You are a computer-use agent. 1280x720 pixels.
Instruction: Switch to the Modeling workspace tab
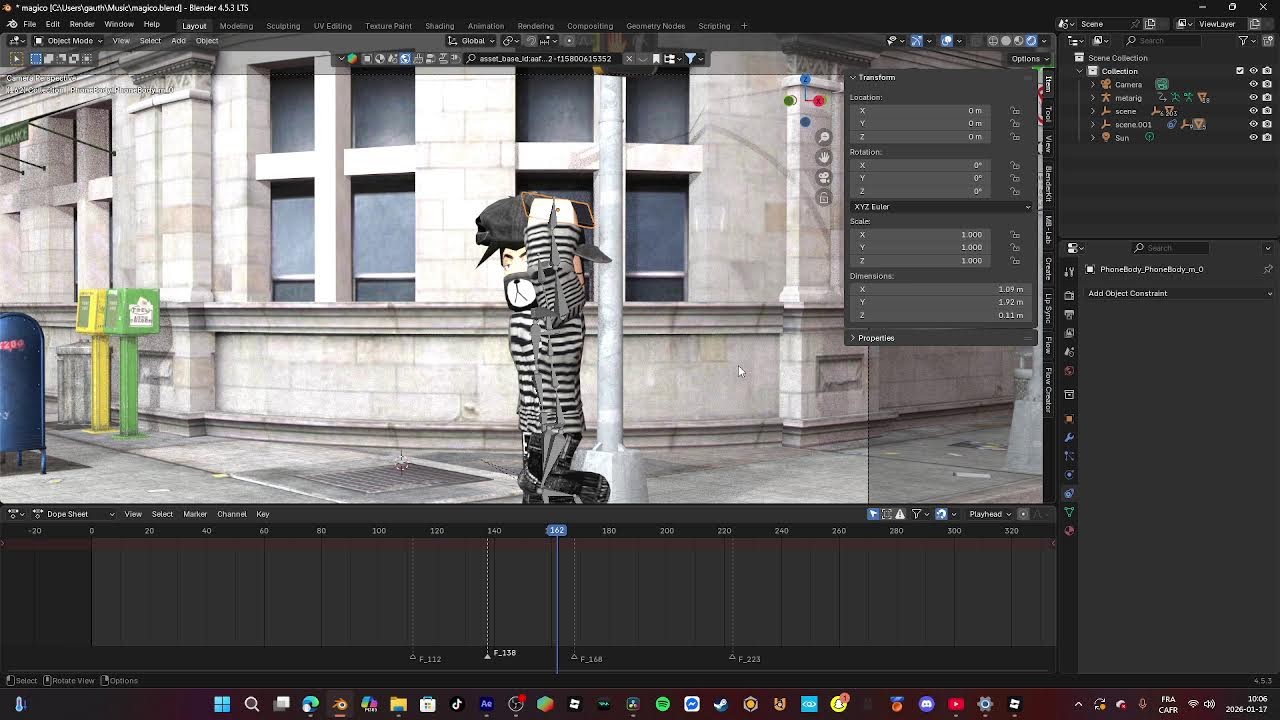(x=236, y=25)
